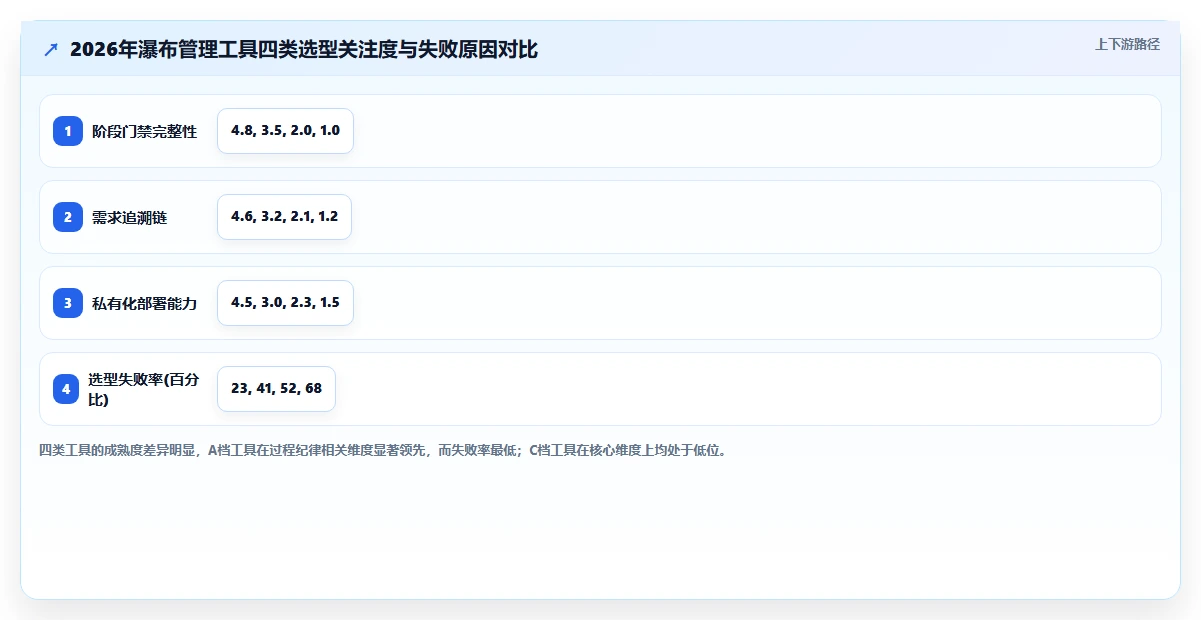Open the 上下游路径 link
Screen dimensions: 1201x620
(x=1127, y=44)
